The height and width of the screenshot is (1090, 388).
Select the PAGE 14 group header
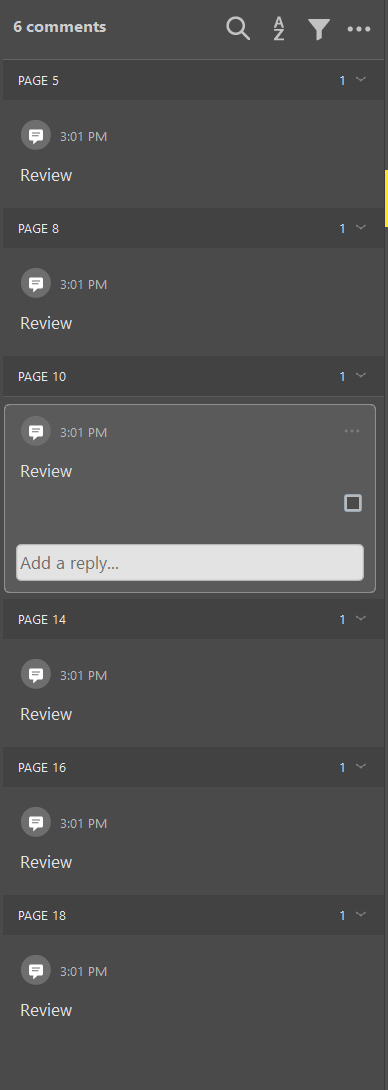point(193,619)
